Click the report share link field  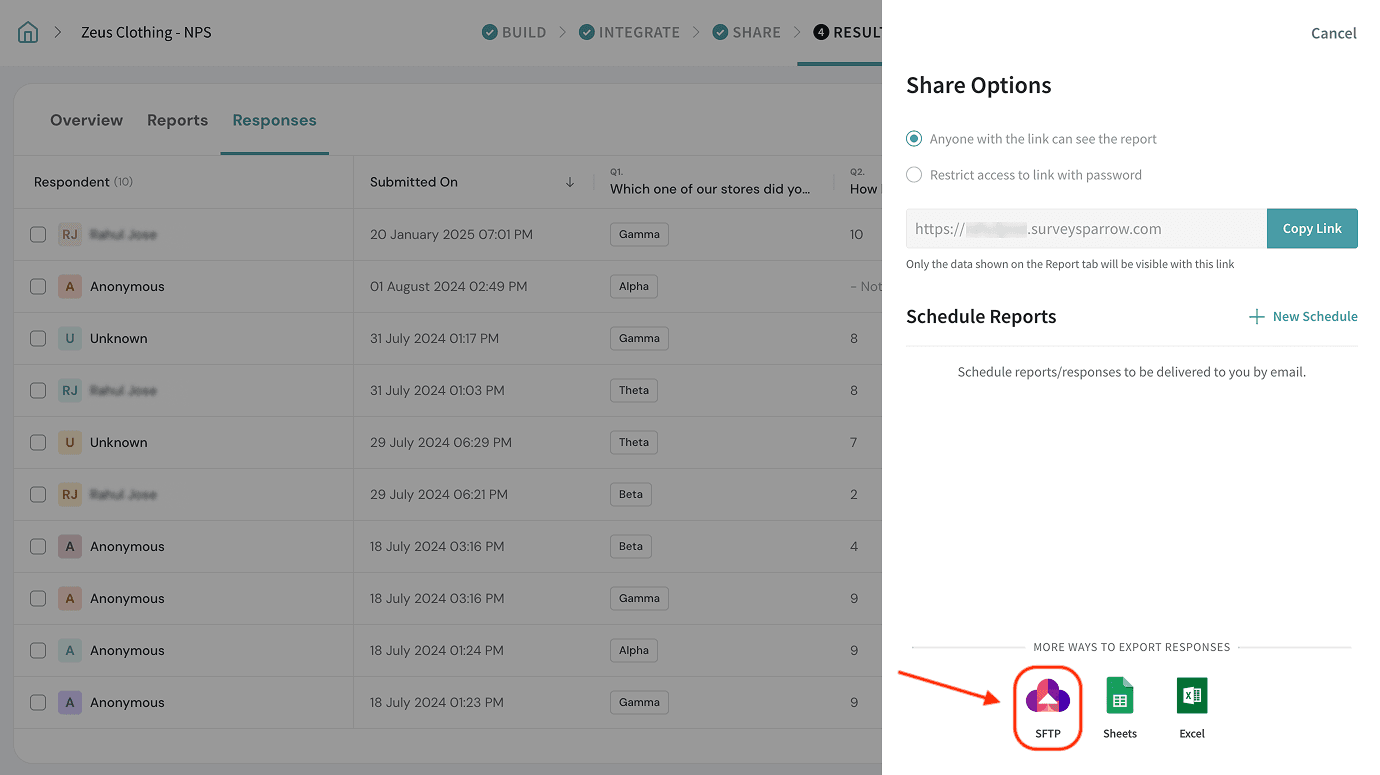(1085, 229)
